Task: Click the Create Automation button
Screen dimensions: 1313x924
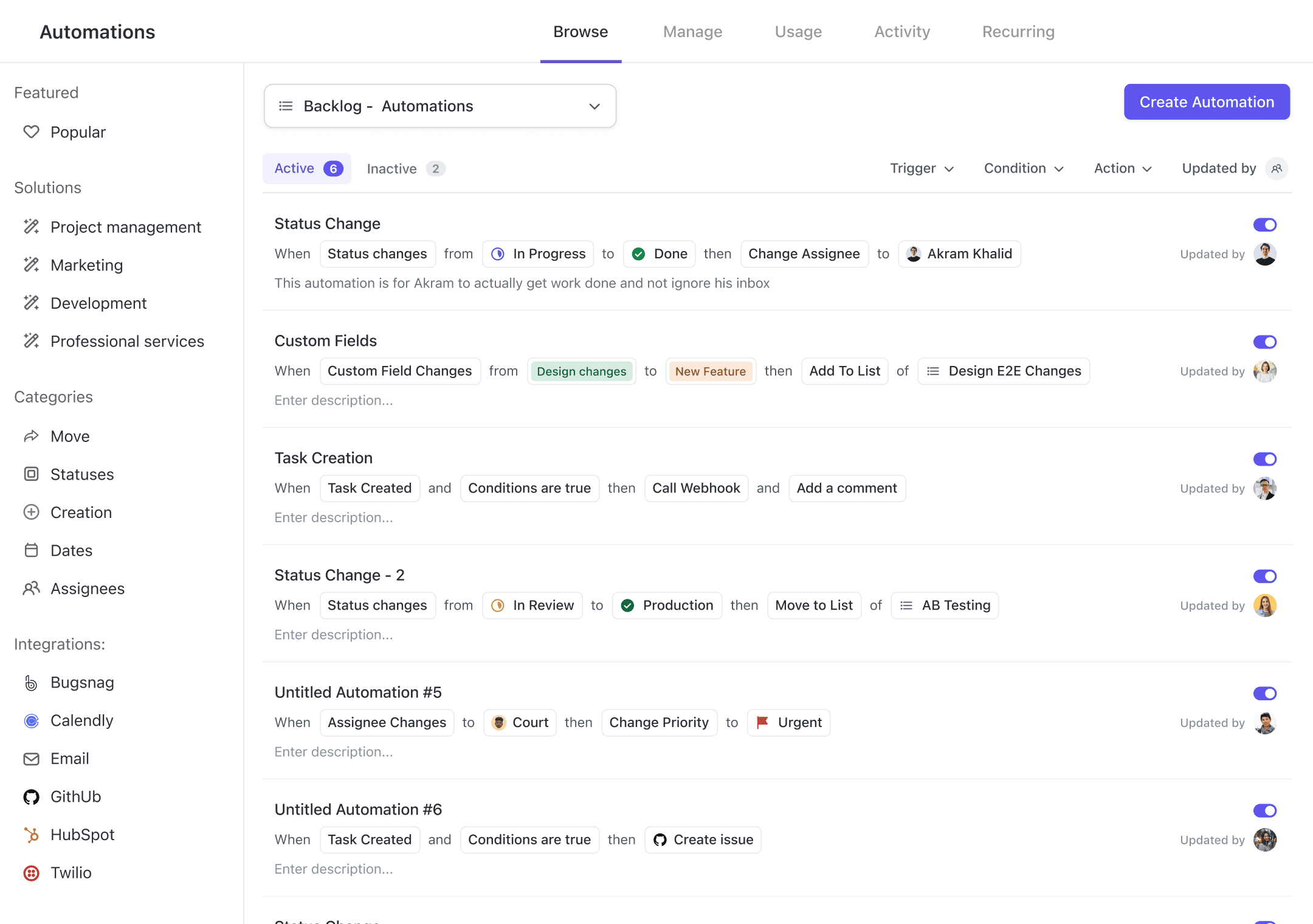Action: click(x=1206, y=102)
